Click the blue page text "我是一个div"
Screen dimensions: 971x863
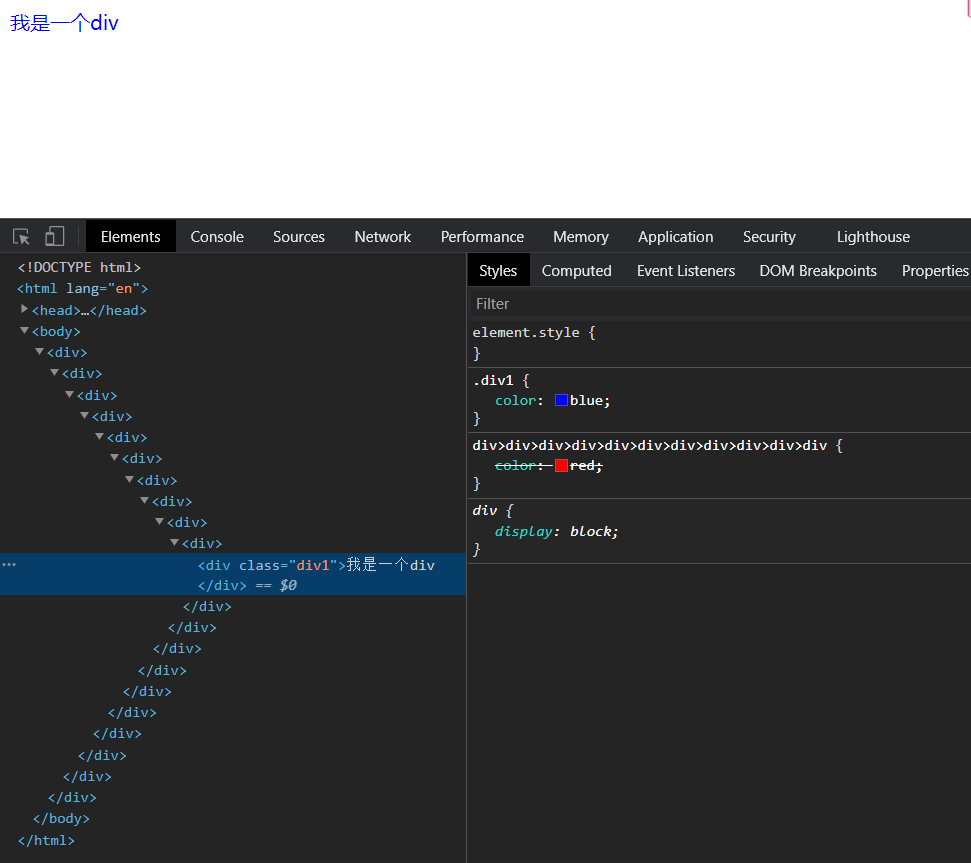click(64, 23)
